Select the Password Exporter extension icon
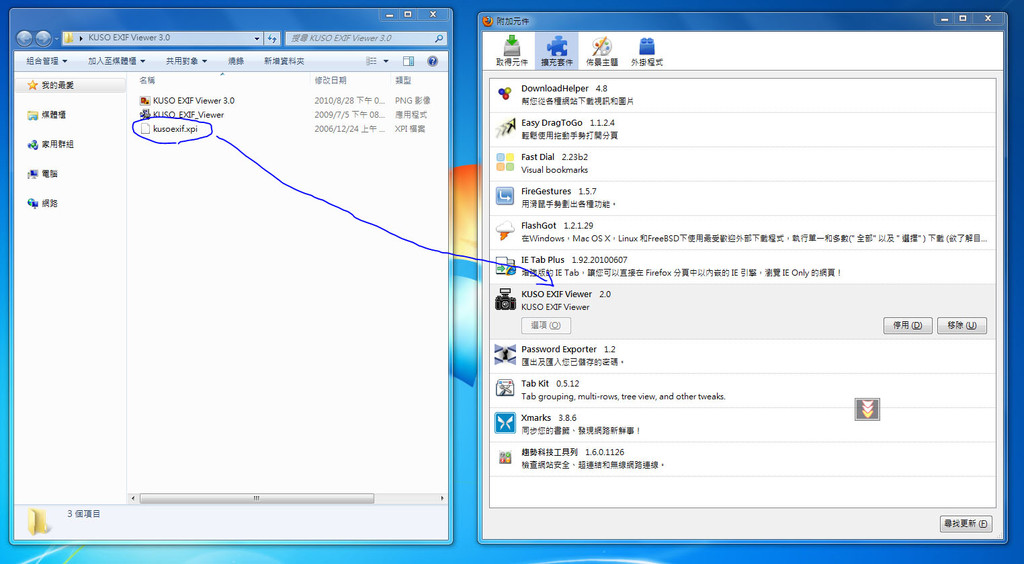The width and height of the screenshot is (1024, 564). [505, 354]
